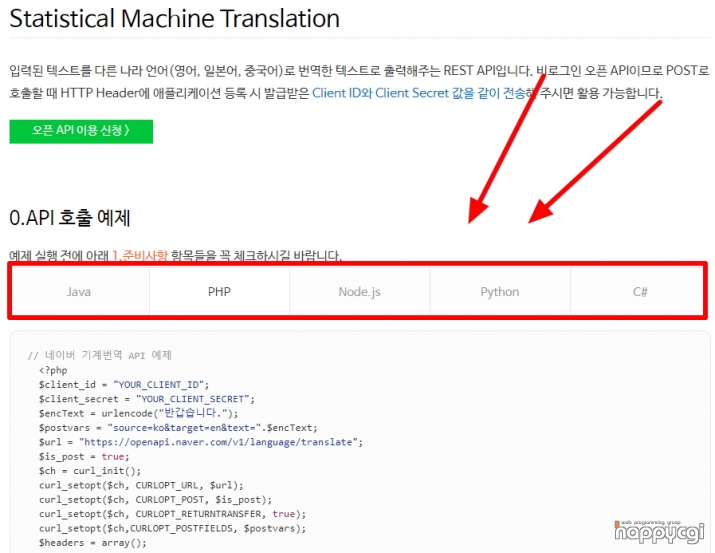Follow the orange 1.준비사항 link
This screenshot has height=553, width=715.
pos(140,255)
